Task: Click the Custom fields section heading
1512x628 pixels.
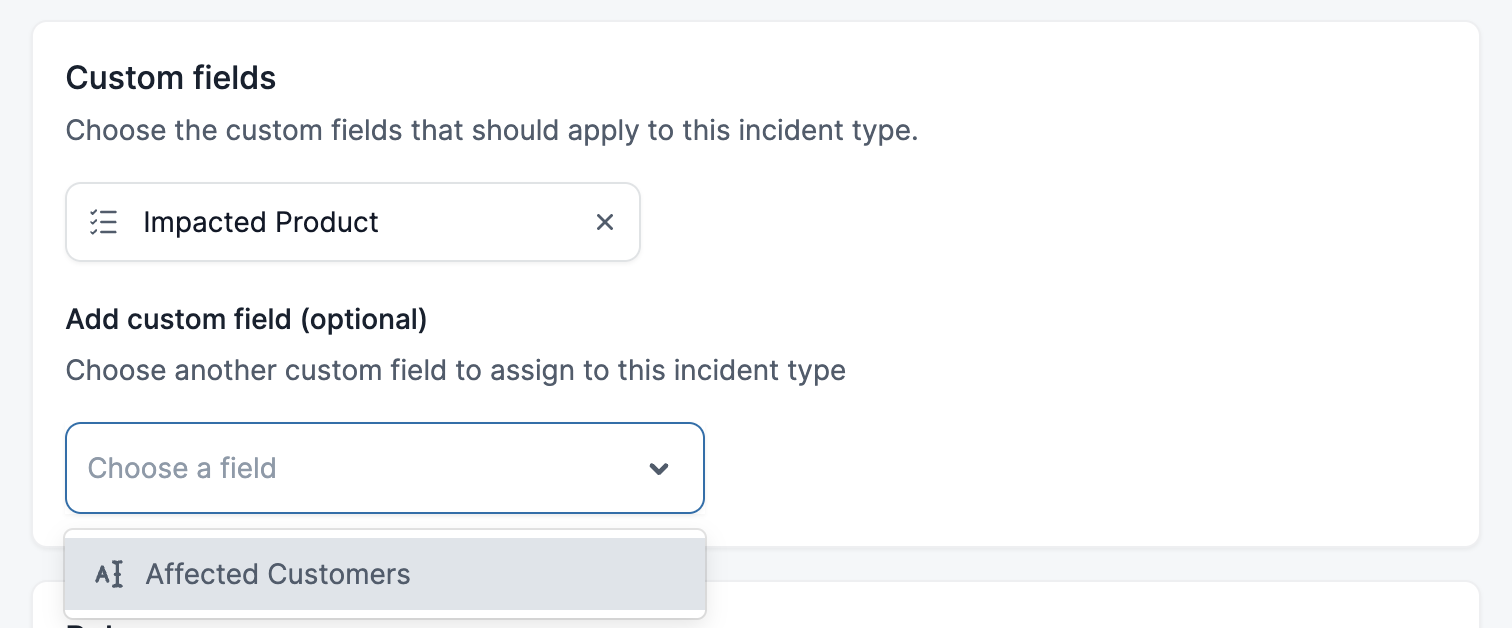Action: coord(170,78)
